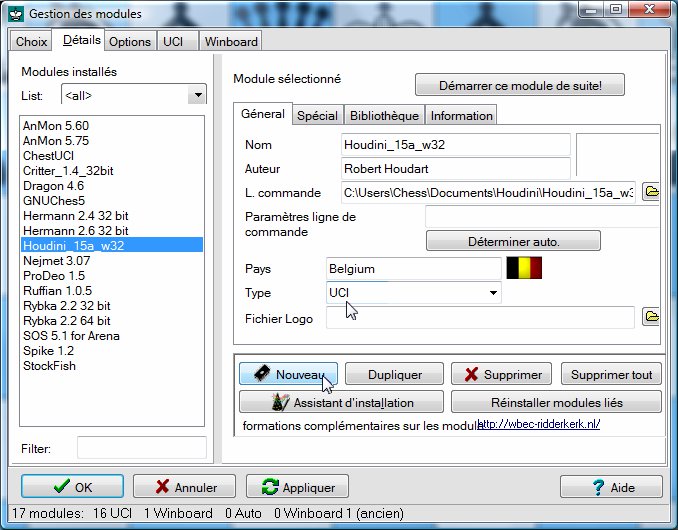Select the Information sub-tab
The width and height of the screenshot is (678, 530).
(x=461, y=115)
